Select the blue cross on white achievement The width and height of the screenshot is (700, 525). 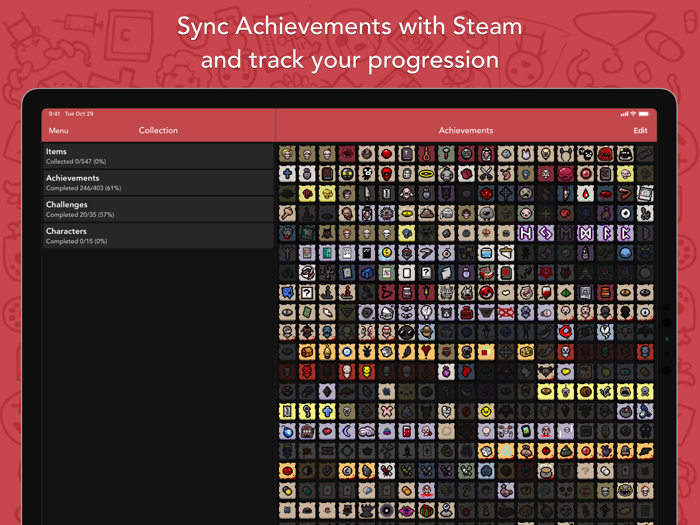click(x=287, y=174)
